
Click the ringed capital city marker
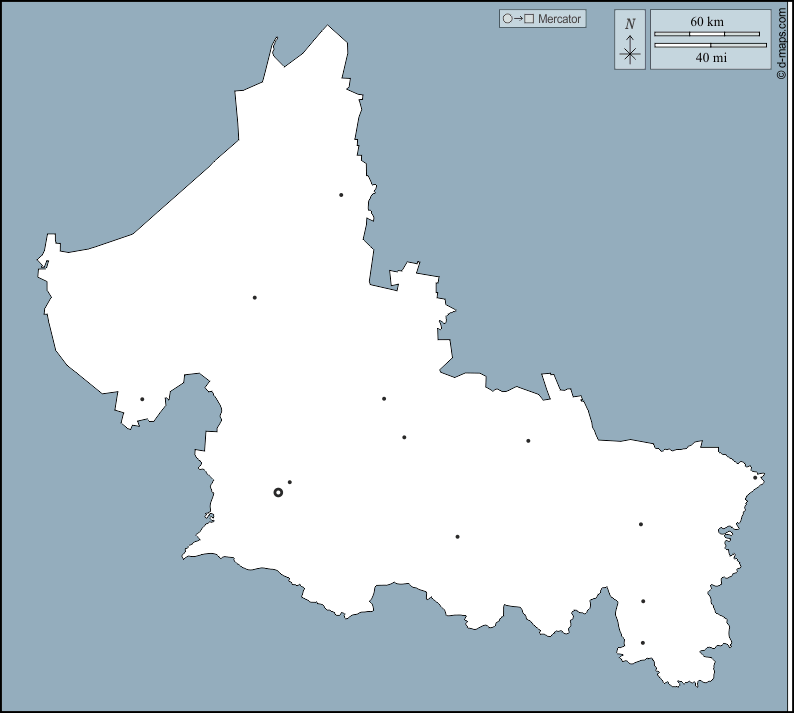(x=278, y=492)
